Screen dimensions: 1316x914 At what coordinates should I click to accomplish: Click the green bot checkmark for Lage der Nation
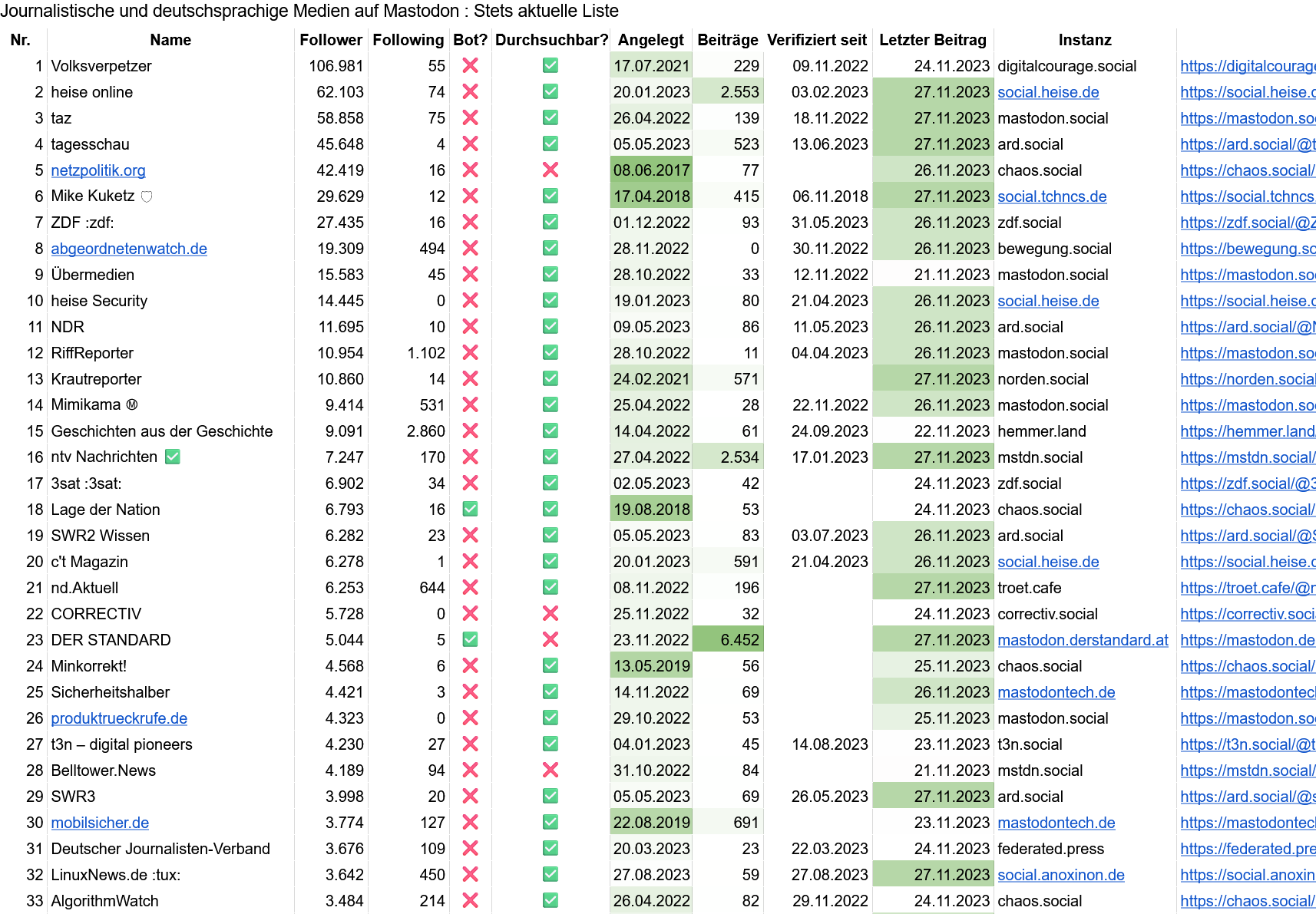click(470, 509)
